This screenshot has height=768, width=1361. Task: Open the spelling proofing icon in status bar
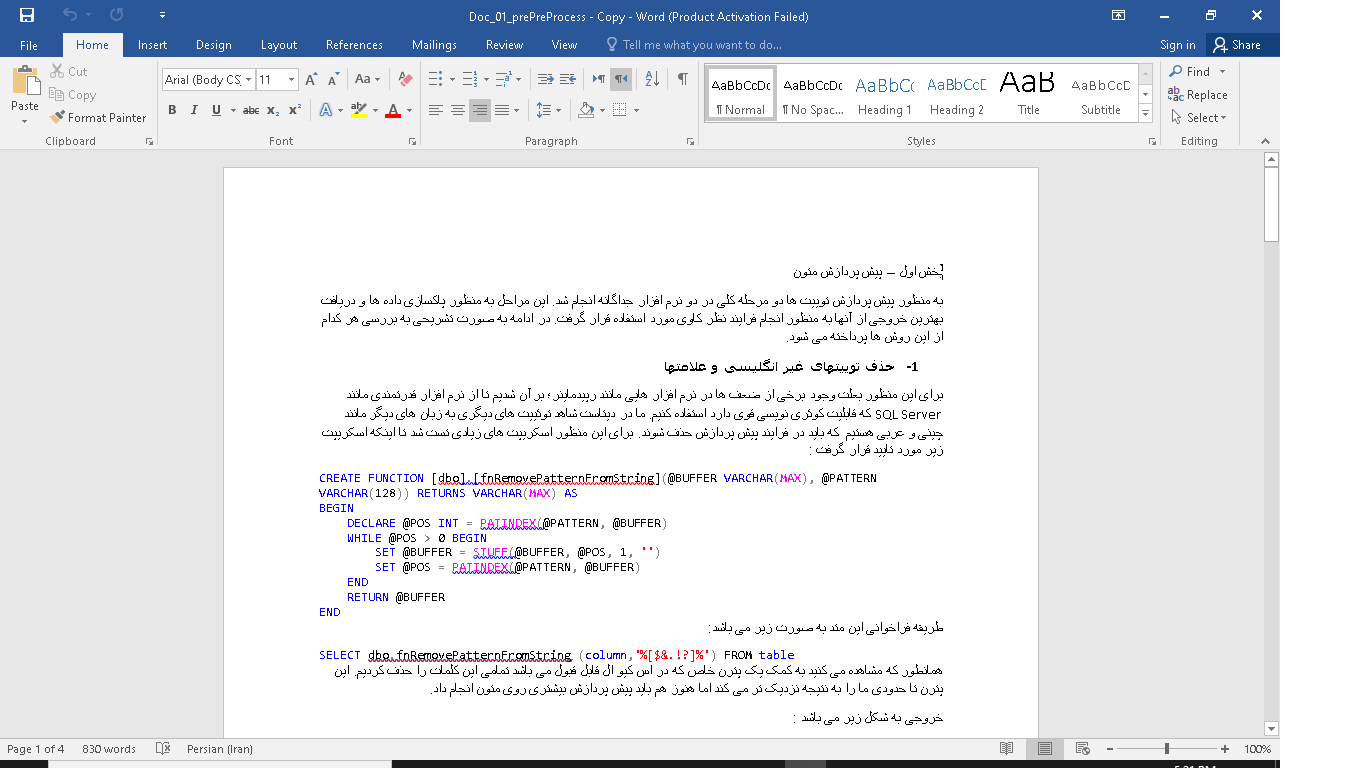click(x=163, y=749)
